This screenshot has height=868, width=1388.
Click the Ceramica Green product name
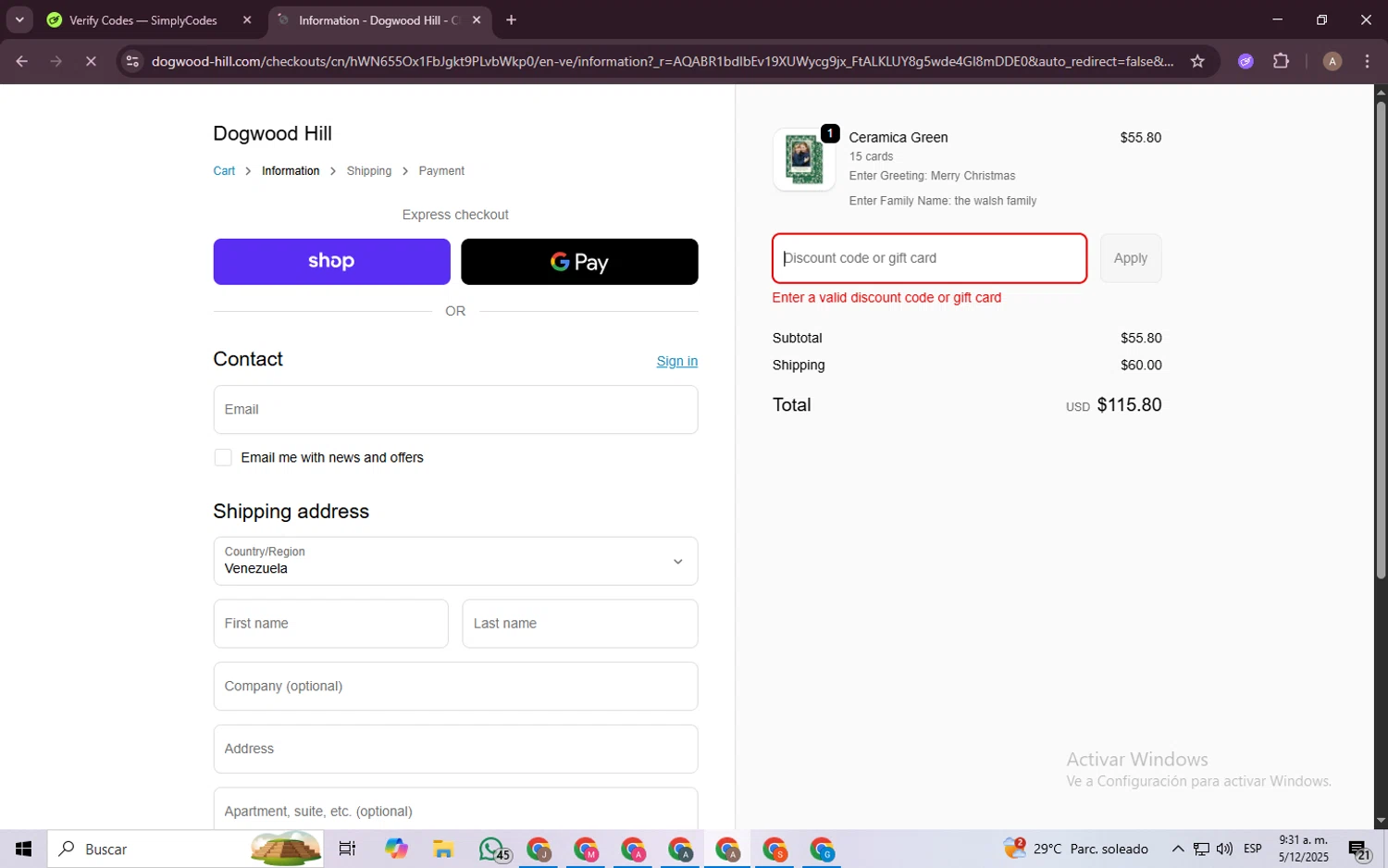(x=898, y=137)
